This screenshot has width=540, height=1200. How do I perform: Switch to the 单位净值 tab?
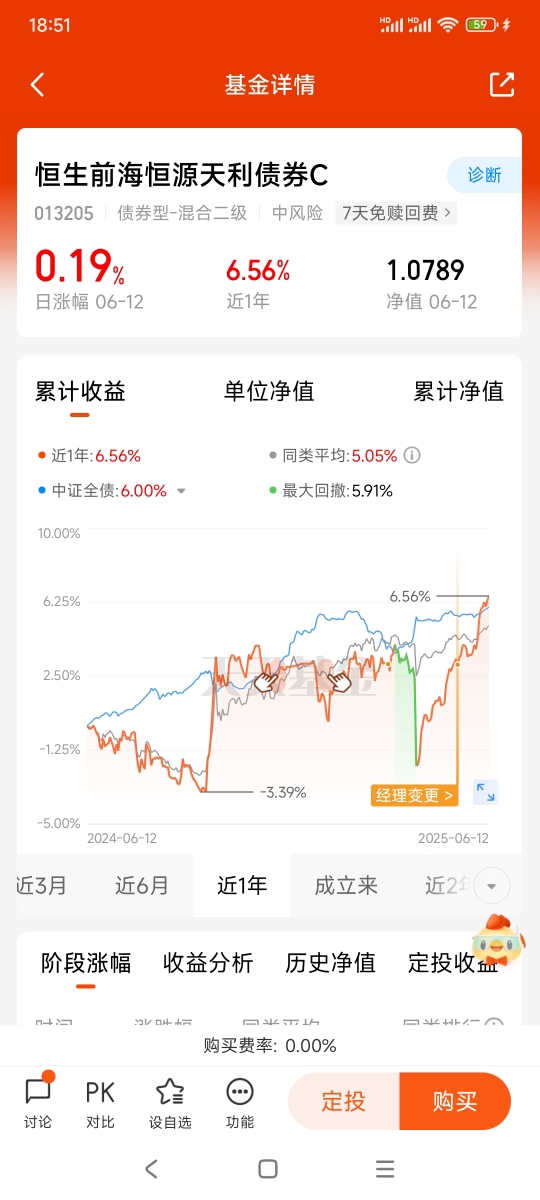(x=269, y=391)
